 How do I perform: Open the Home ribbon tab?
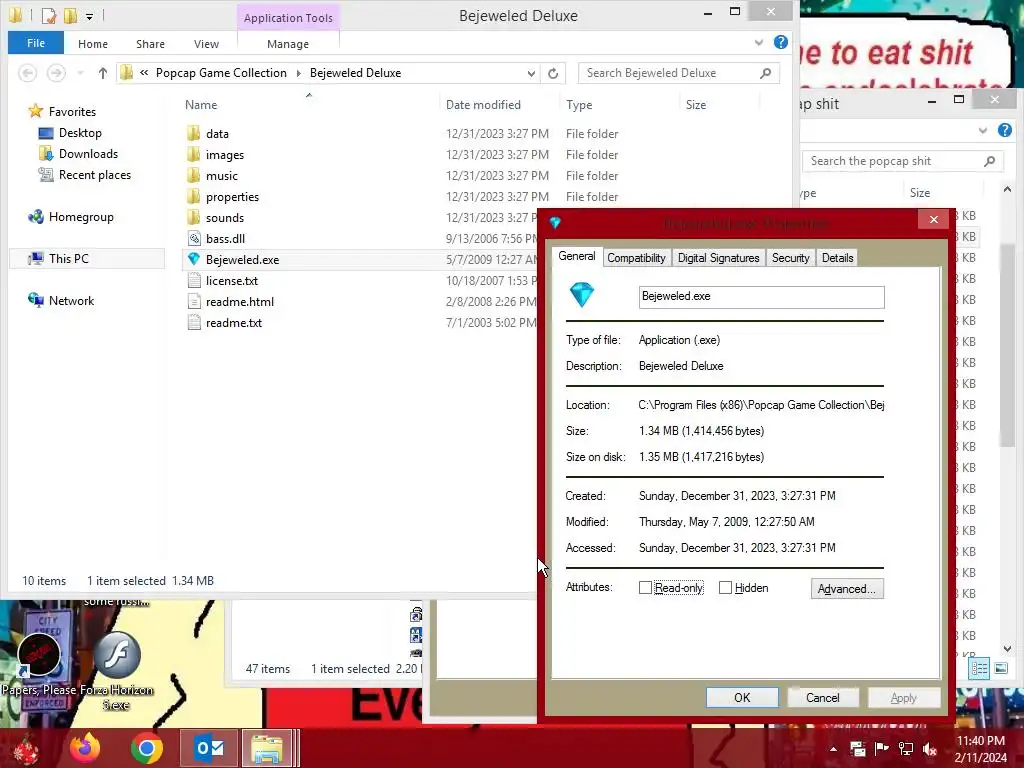tap(93, 44)
